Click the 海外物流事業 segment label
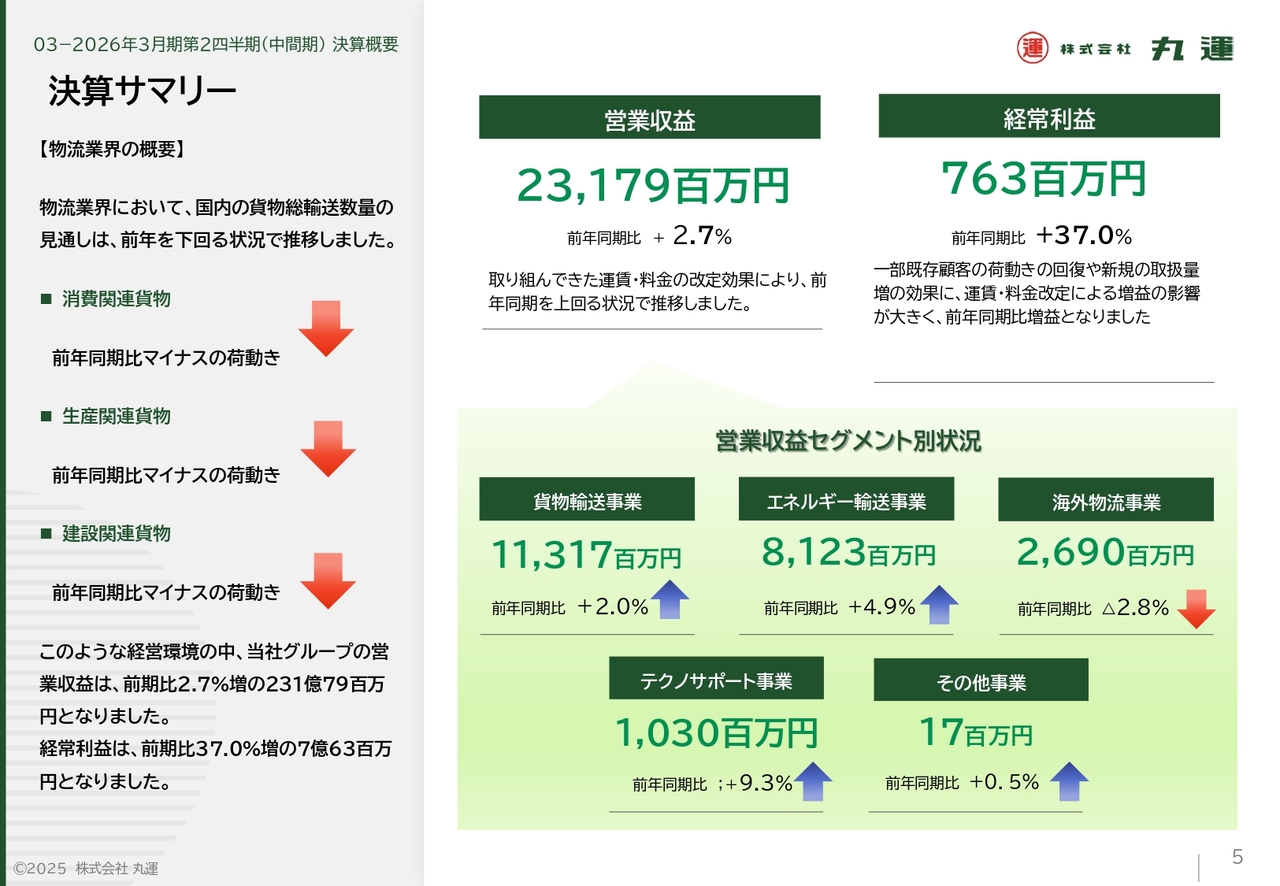 tap(1105, 500)
